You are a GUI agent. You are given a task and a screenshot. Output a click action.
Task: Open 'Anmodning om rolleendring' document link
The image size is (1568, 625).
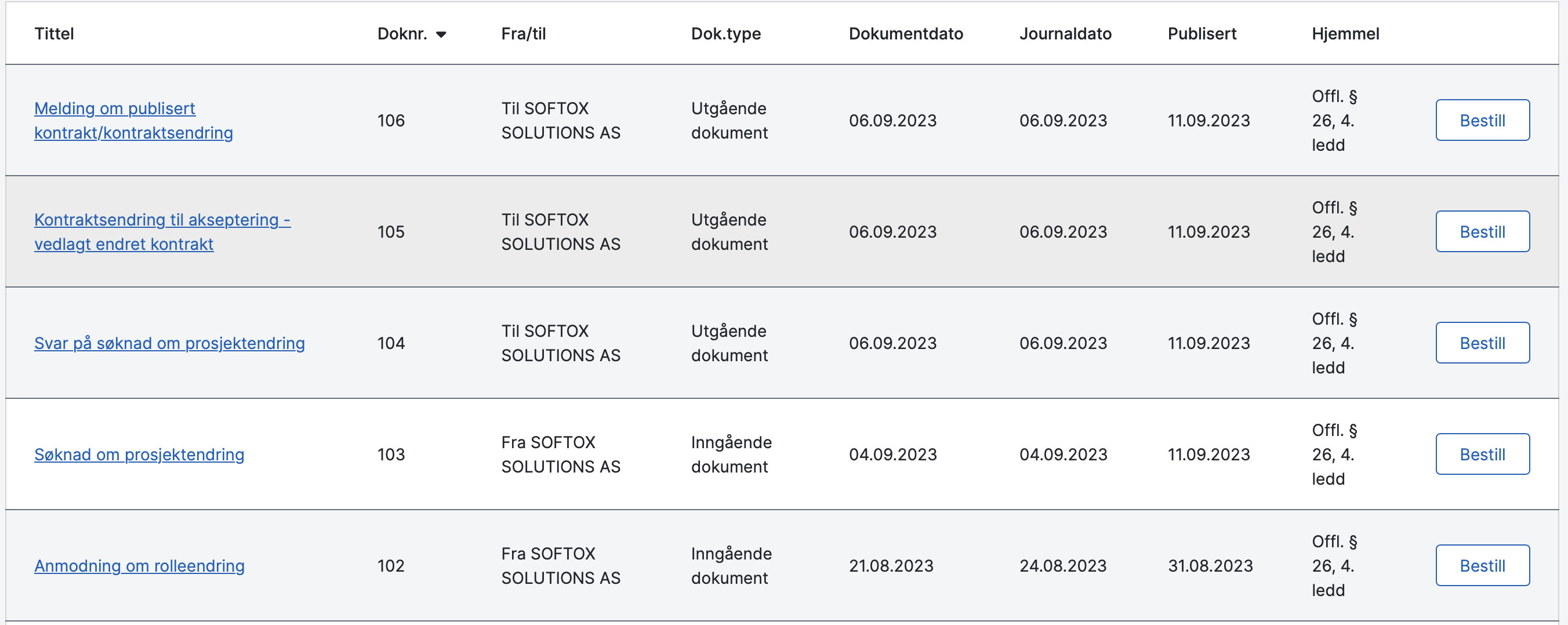pos(139,566)
